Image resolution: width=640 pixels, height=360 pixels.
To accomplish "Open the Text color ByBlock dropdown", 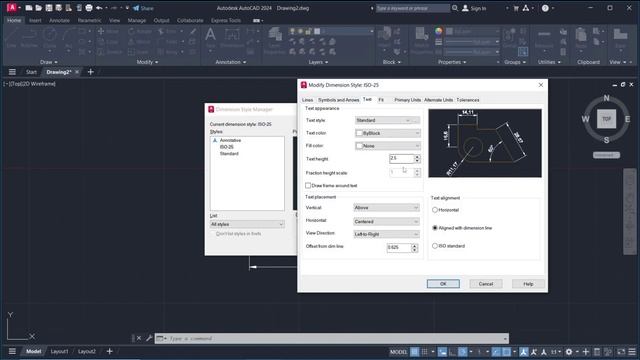I will pos(387,133).
